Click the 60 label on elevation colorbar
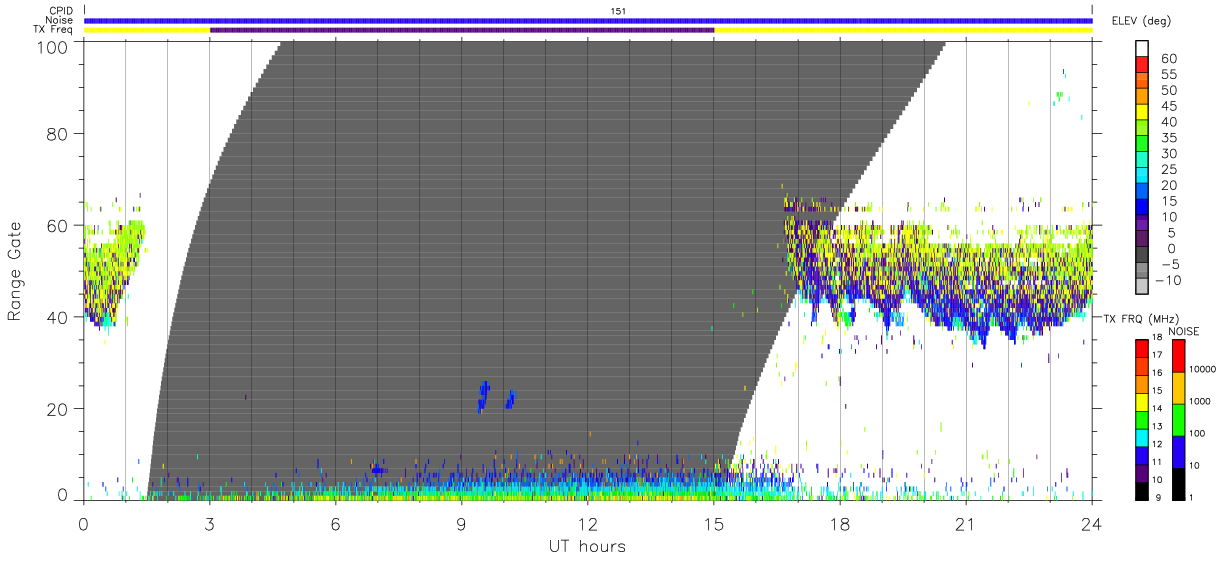 [1167, 59]
